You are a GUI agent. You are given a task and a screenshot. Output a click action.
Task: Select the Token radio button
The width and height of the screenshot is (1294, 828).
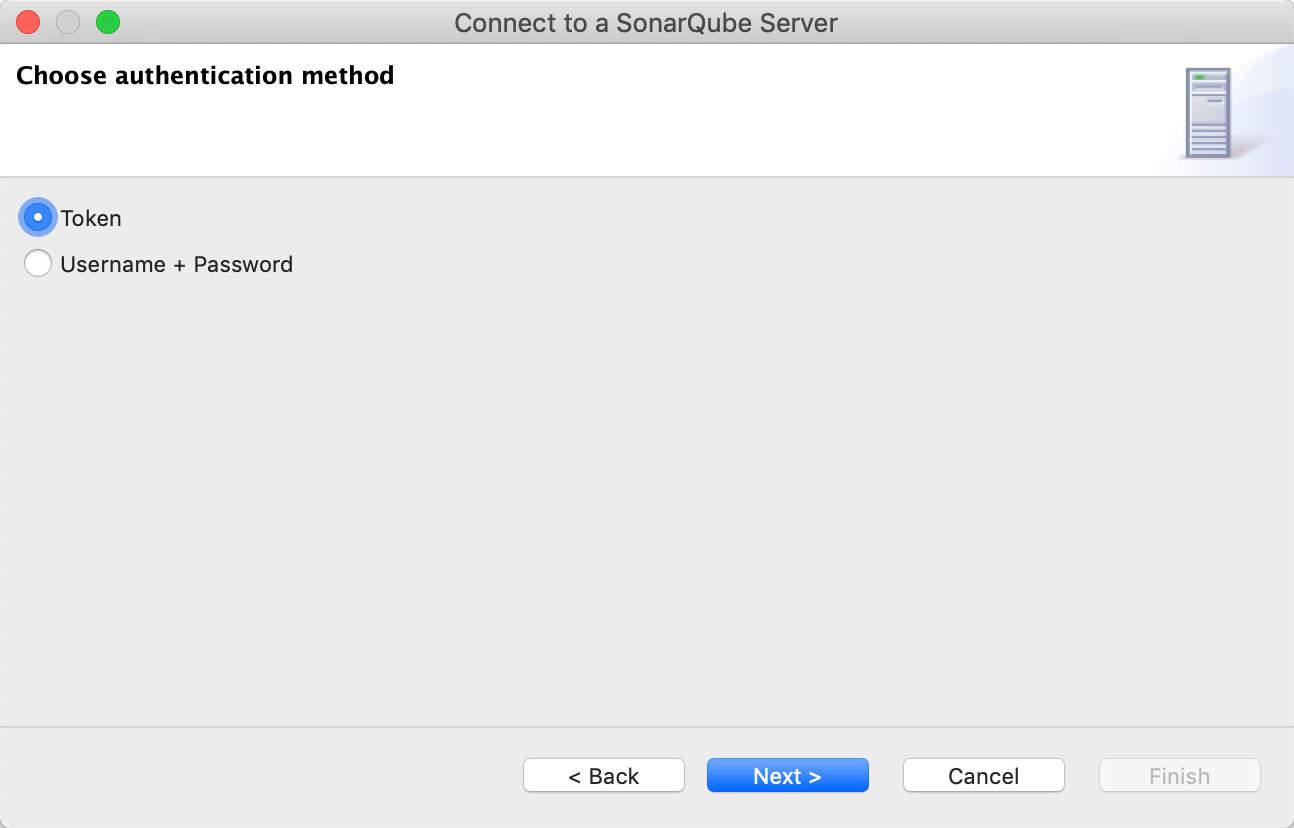tap(38, 218)
